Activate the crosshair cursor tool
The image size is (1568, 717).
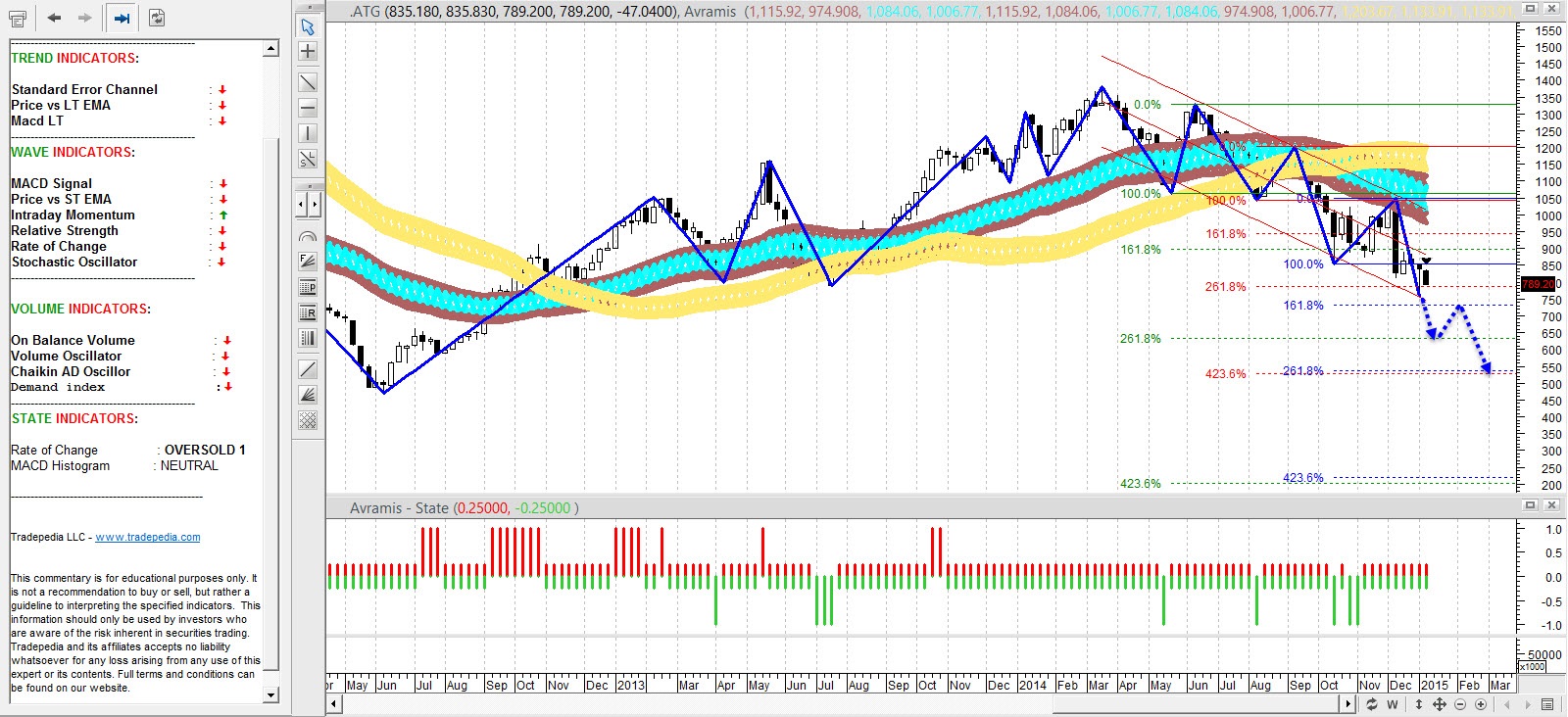(x=308, y=52)
